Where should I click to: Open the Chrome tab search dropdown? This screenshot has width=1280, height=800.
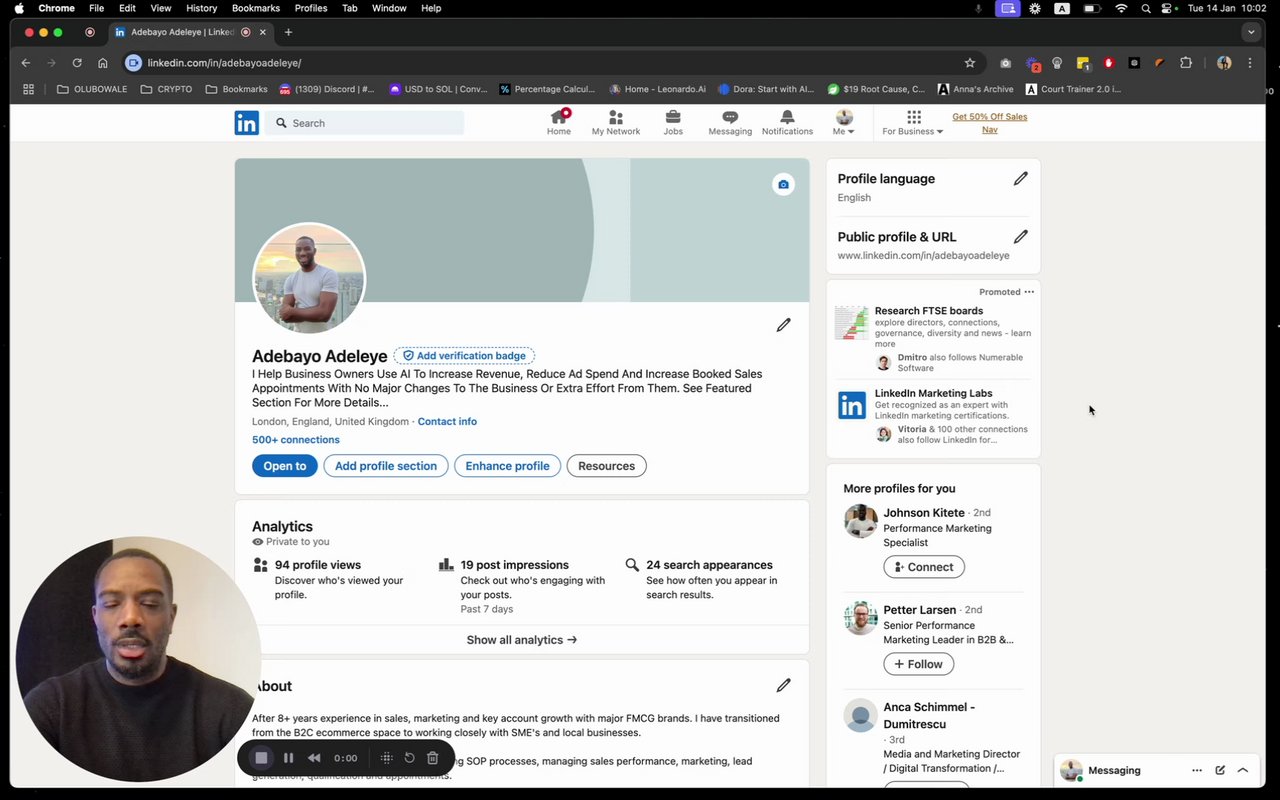point(1250,32)
